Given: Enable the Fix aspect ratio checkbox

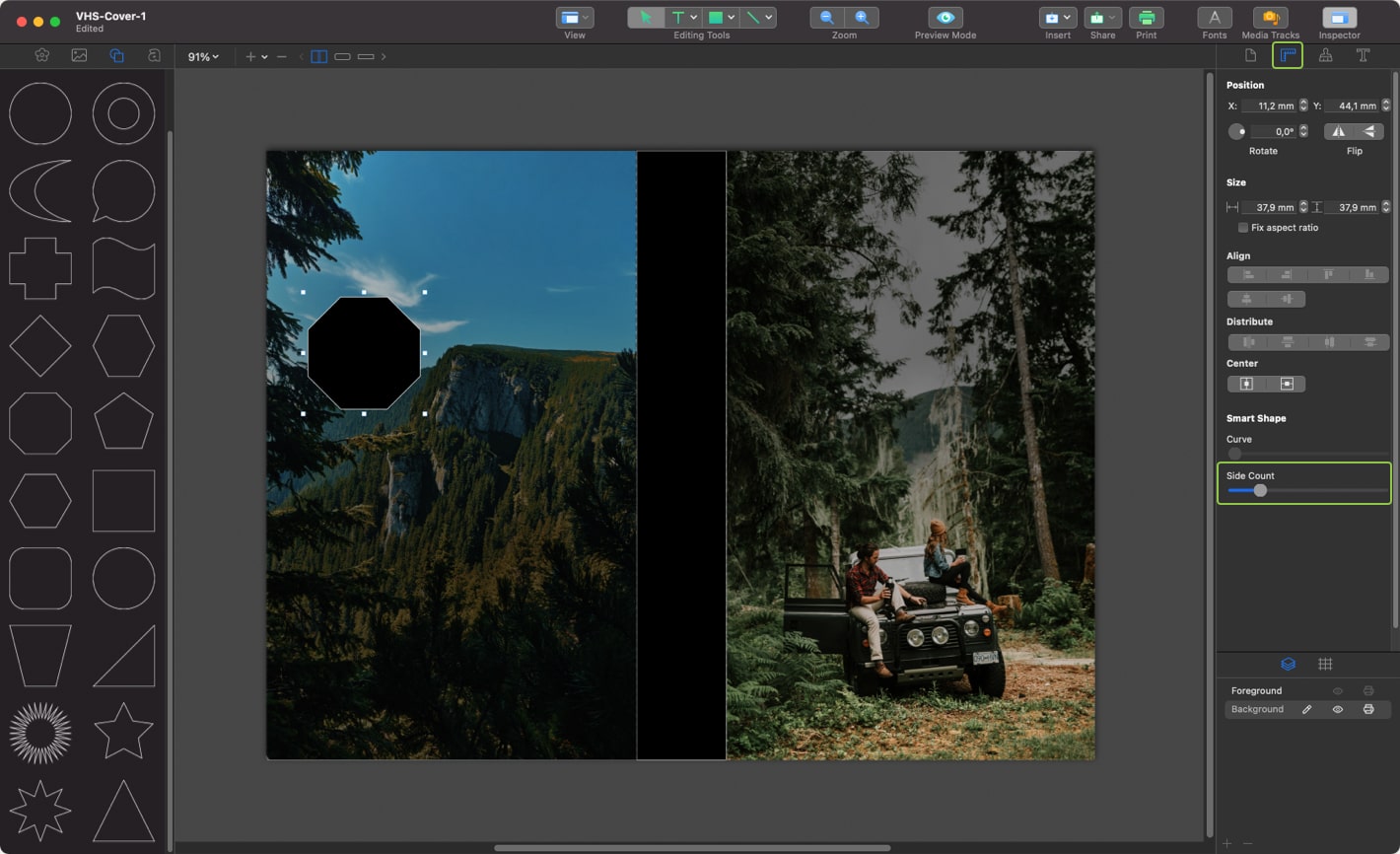Looking at the screenshot, I should coord(1243,228).
